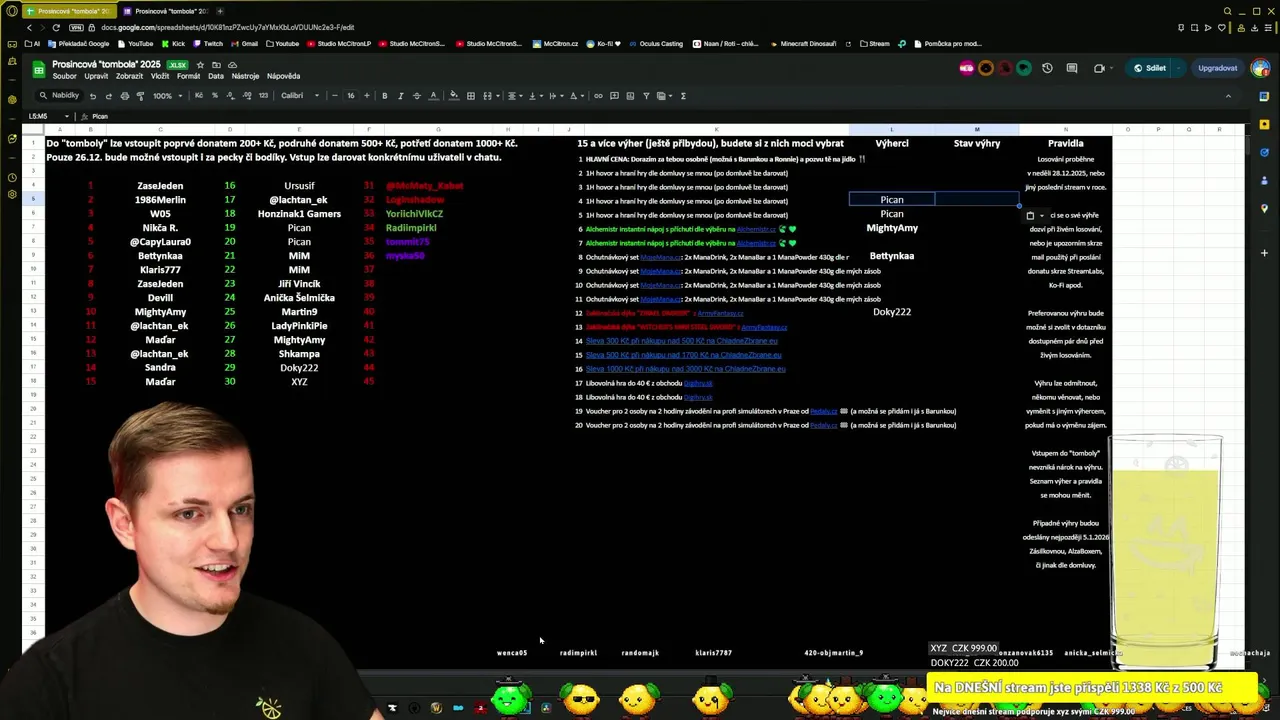Screen dimensions: 1280x720
Task: Open the video meeting camera icon
Action: pos(1099,68)
